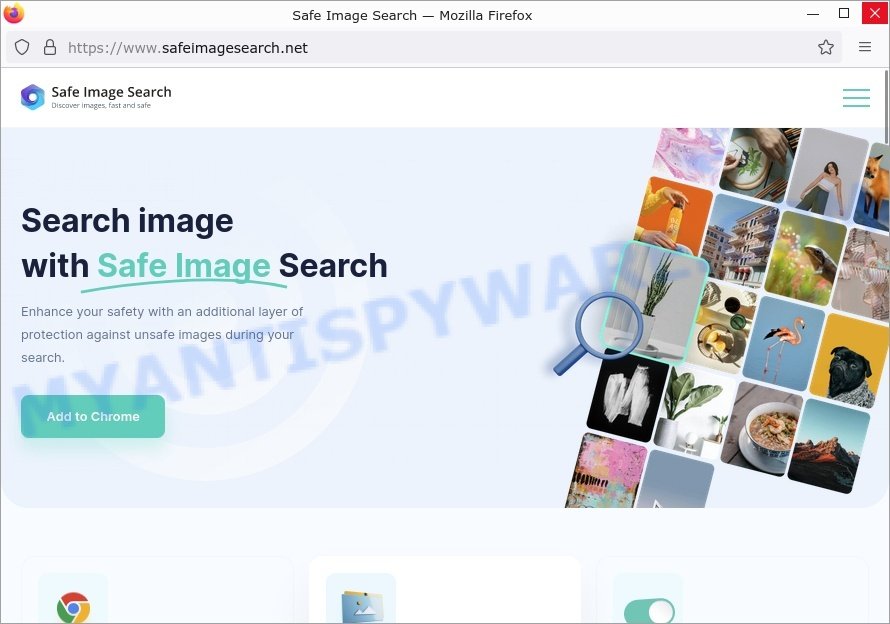The image size is (890, 624).
Task: Click the woman in white top thumbnail
Action: click(828, 174)
